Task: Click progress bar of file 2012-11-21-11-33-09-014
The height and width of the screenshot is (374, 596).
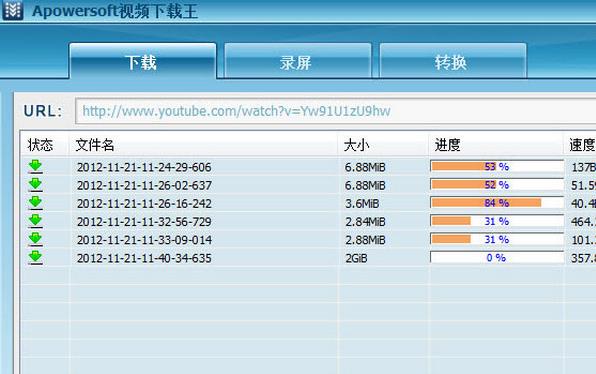Action: [x=497, y=239]
